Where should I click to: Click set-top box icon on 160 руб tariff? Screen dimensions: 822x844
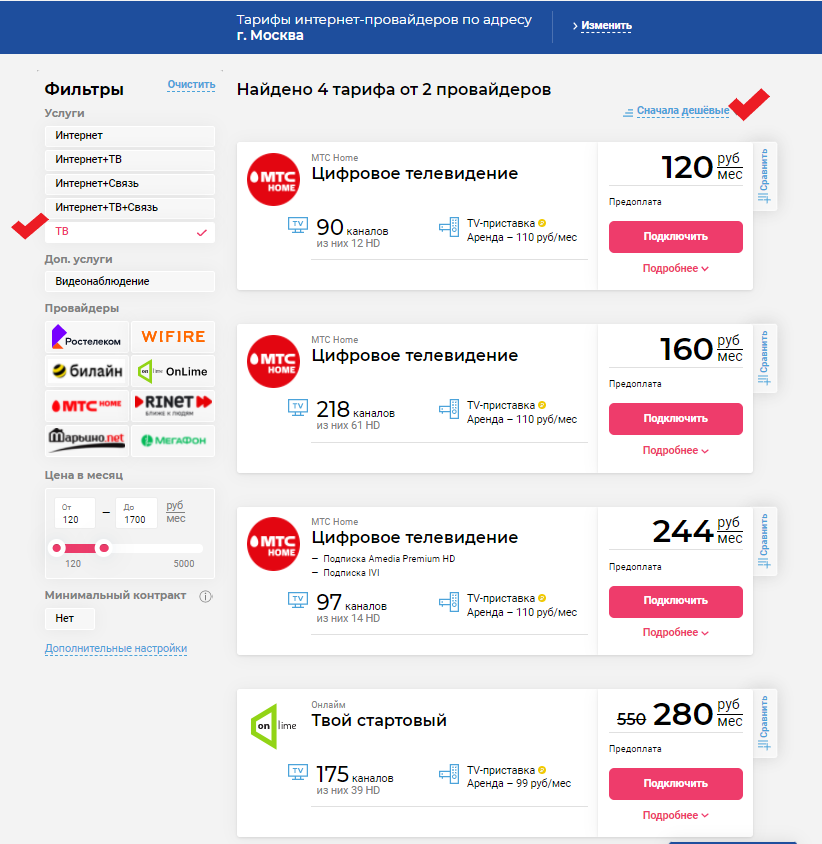[449, 409]
